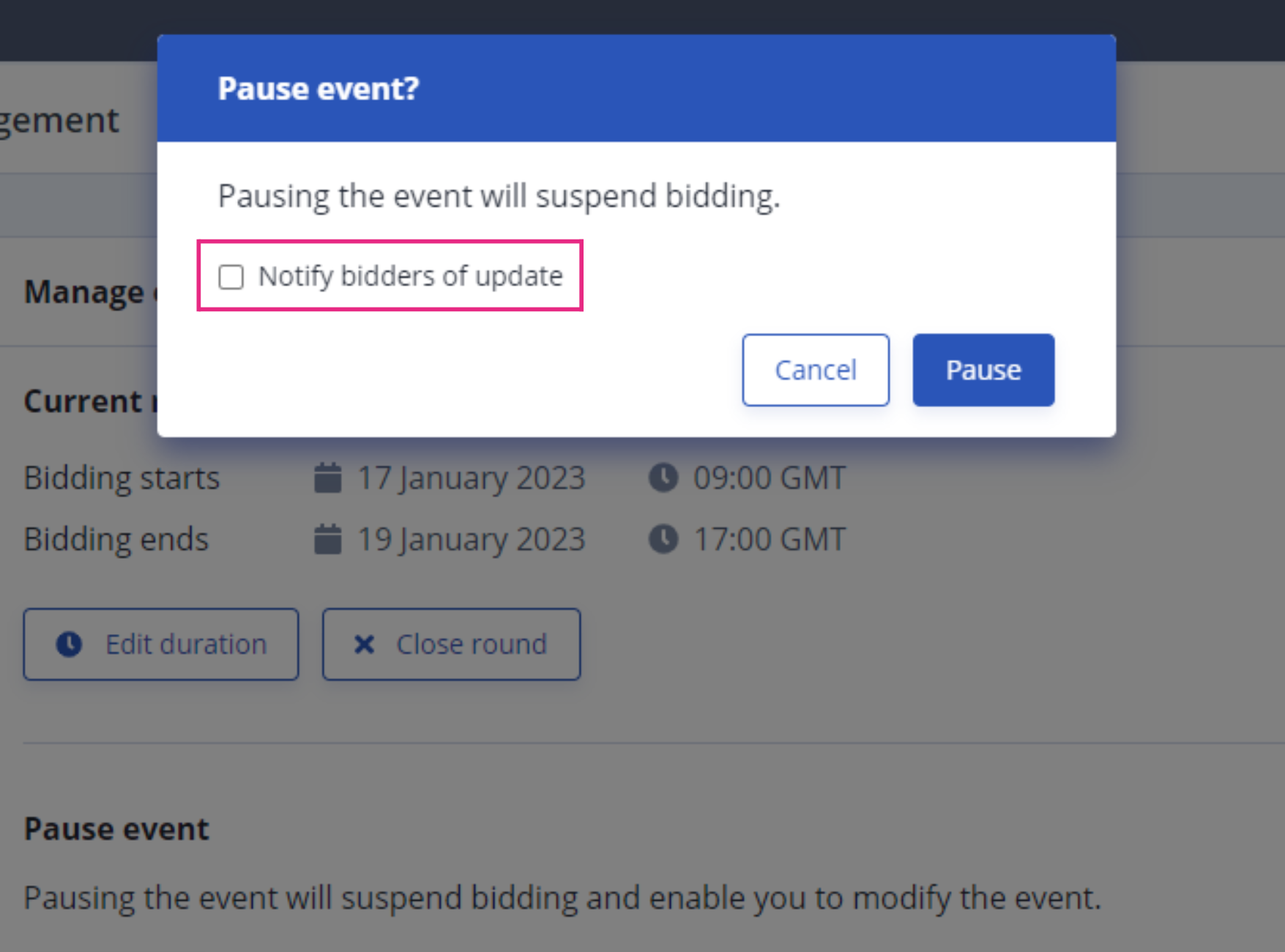The height and width of the screenshot is (952, 1285).
Task: Click the 17:00 GMT end time
Action: [770, 540]
